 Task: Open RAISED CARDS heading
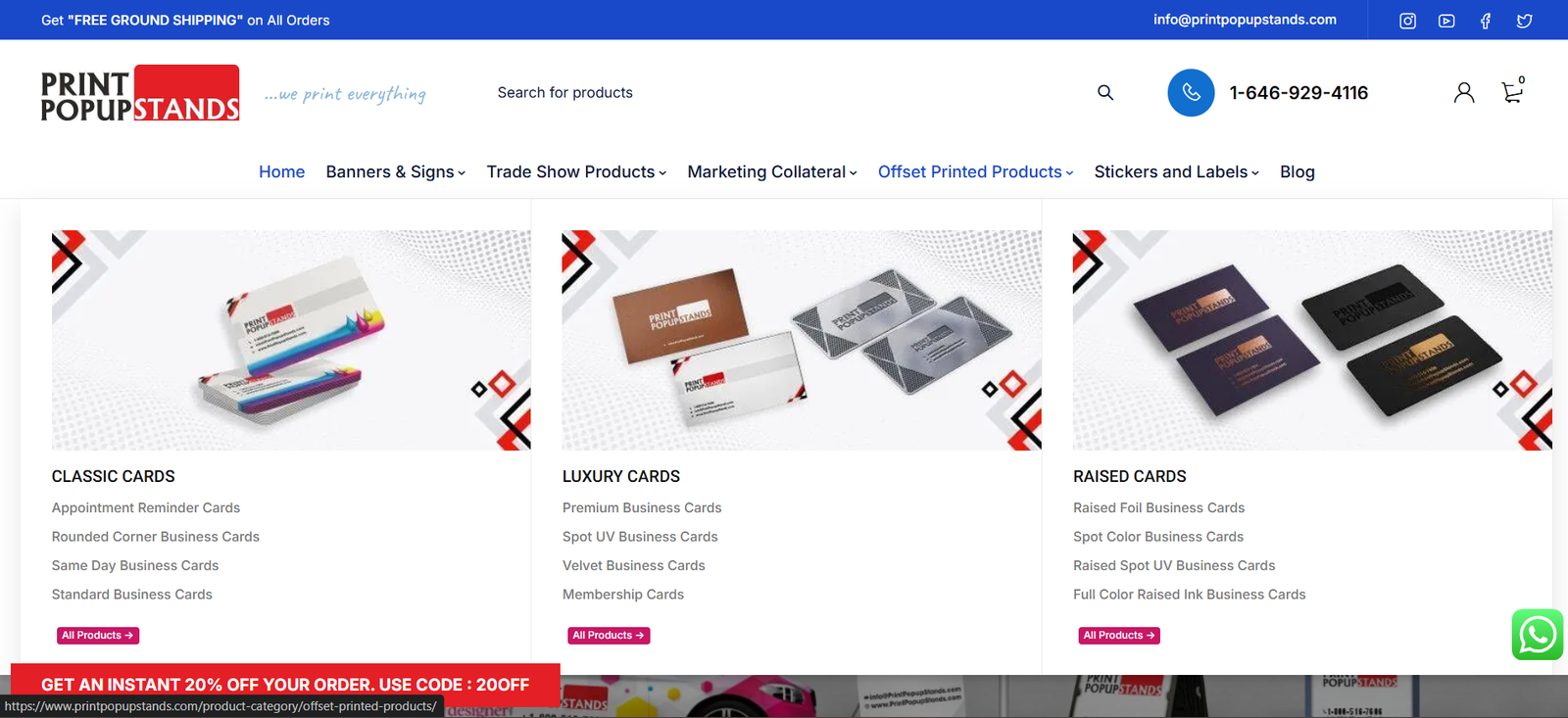[x=1130, y=476]
